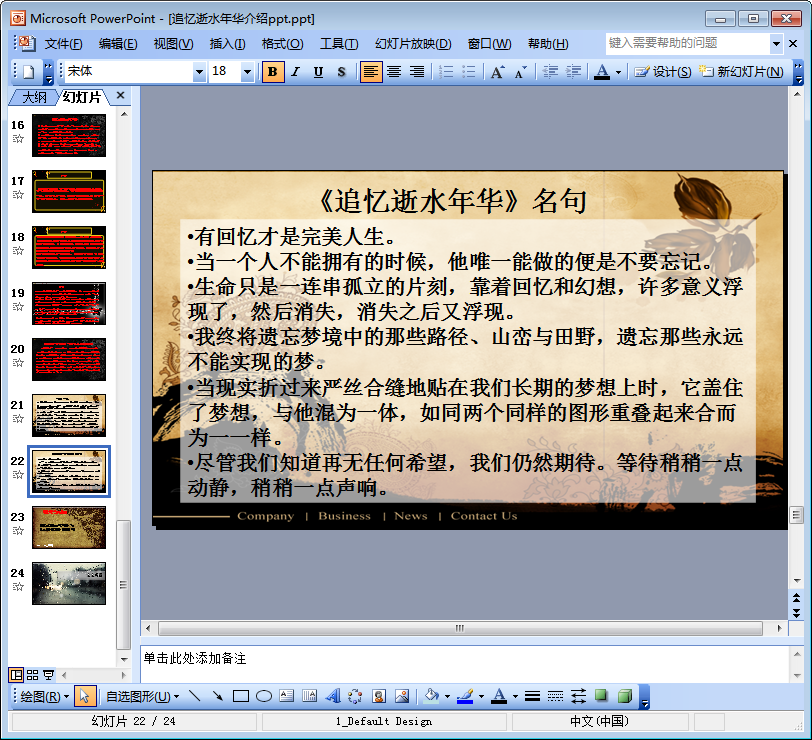Screen dimensions: 812x740
Task: Switch to 大纲 outline tab
Action: (34, 97)
